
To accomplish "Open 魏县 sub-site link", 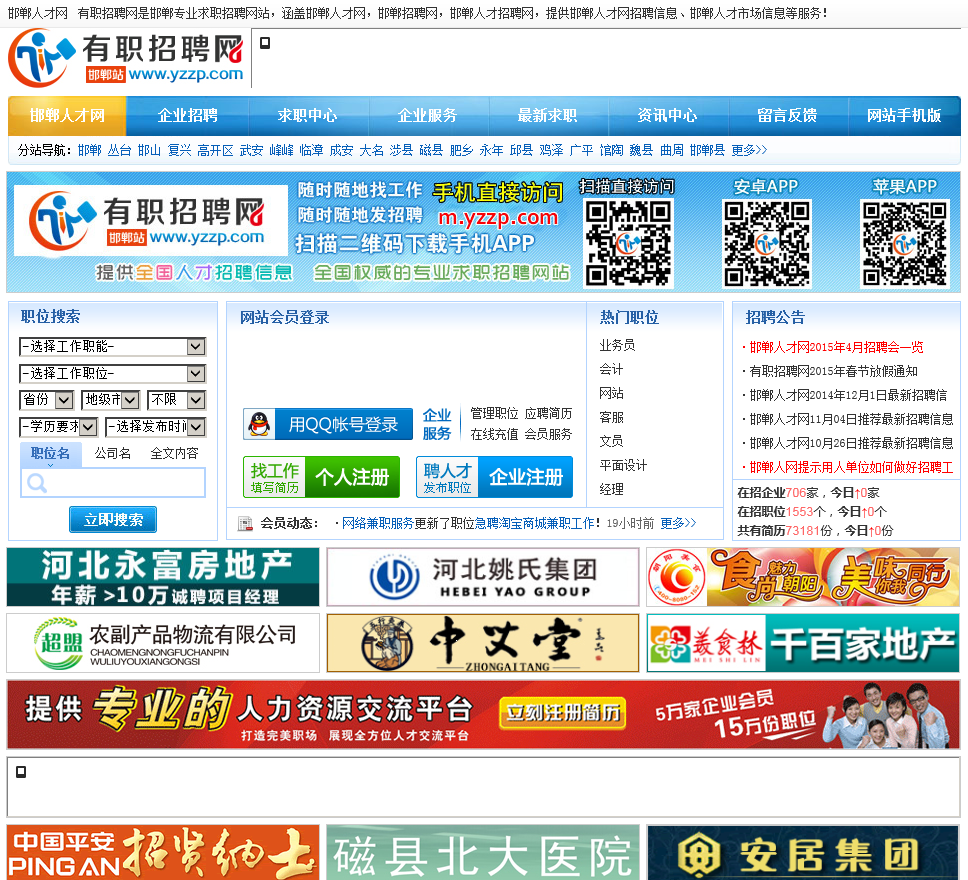I will 641,150.
